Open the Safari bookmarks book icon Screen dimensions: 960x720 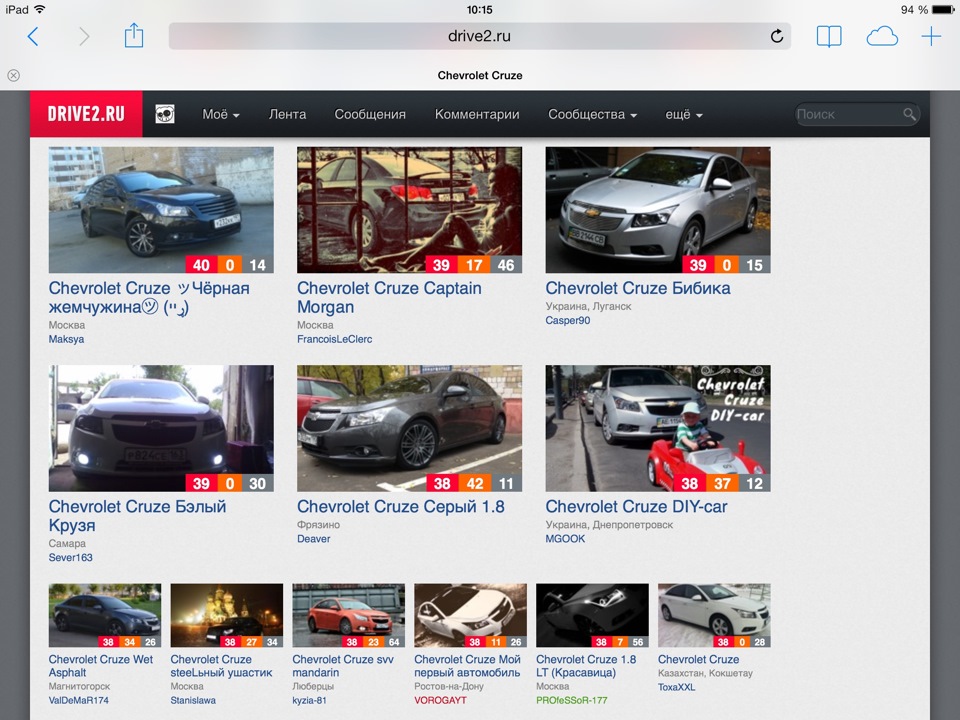(829, 37)
